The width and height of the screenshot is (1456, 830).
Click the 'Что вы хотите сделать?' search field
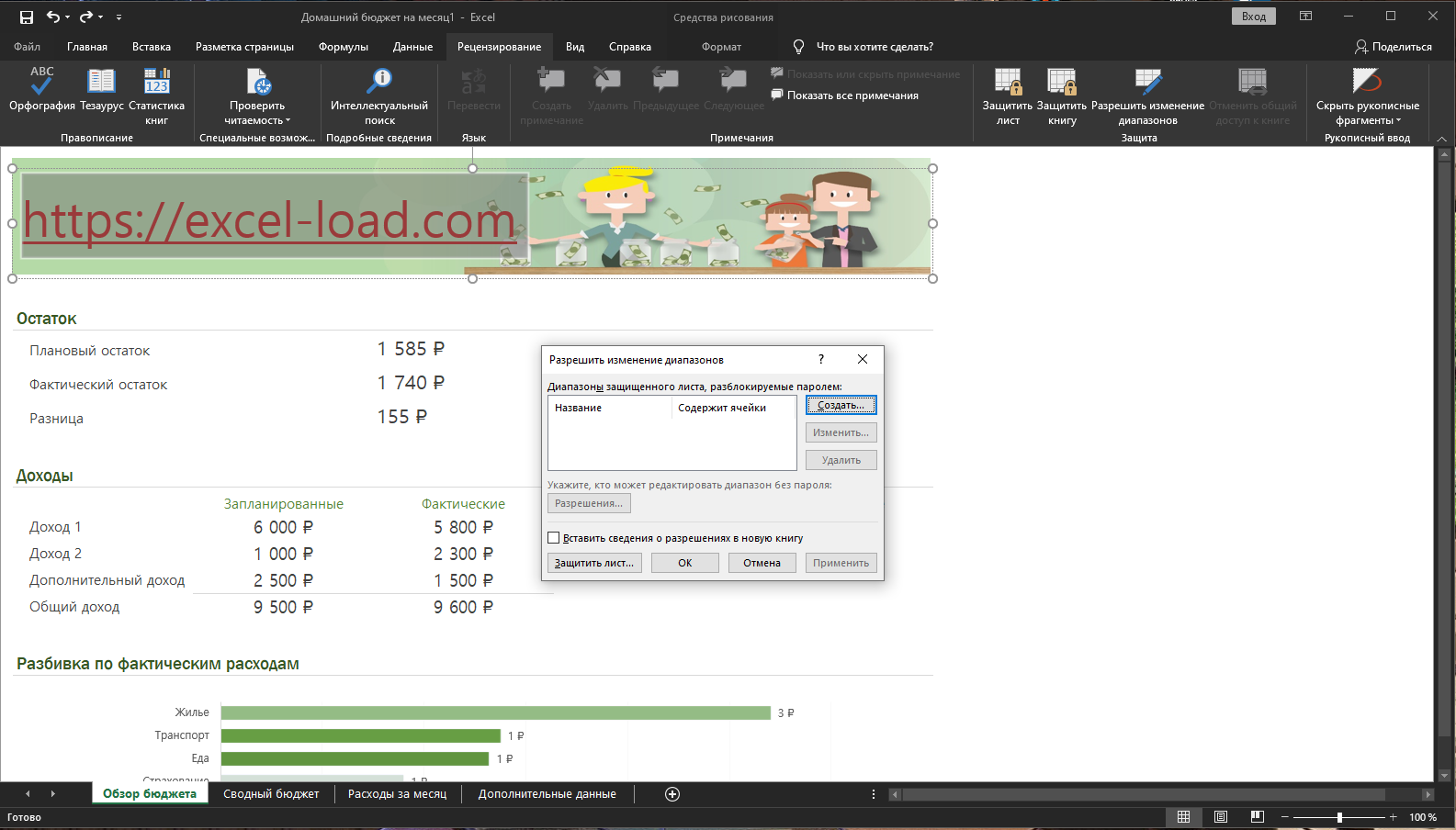pyautogui.click(x=875, y=47)
